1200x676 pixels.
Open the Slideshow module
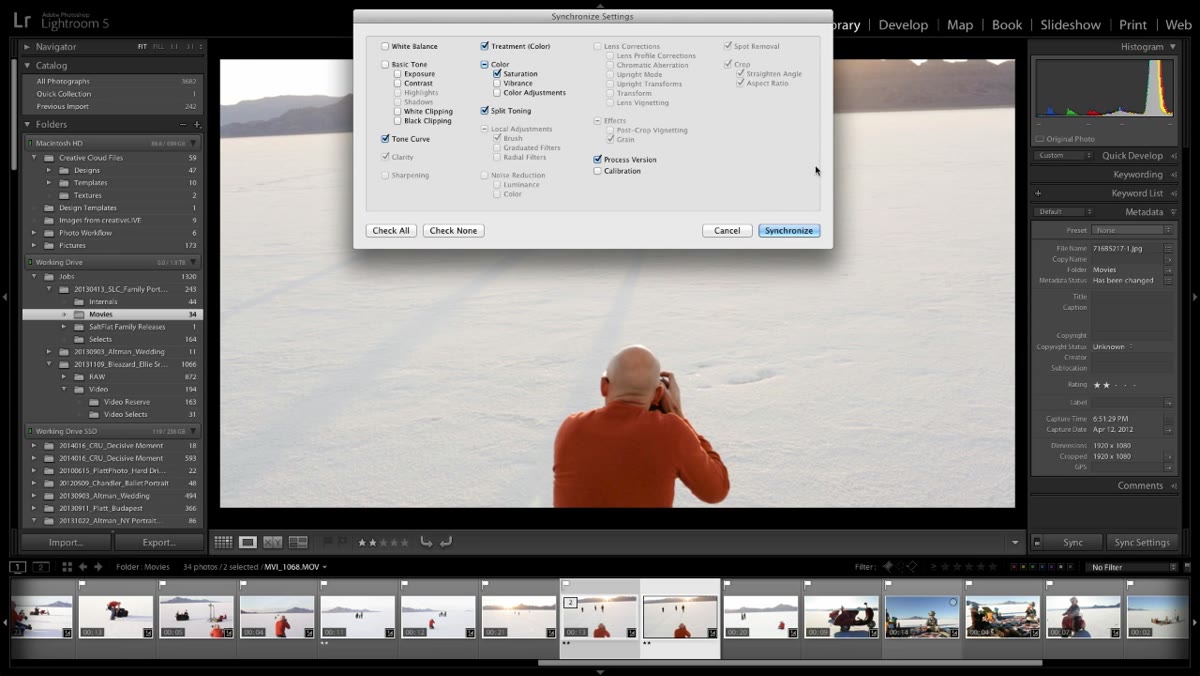pyautogui.click(x=1070, y=25)
